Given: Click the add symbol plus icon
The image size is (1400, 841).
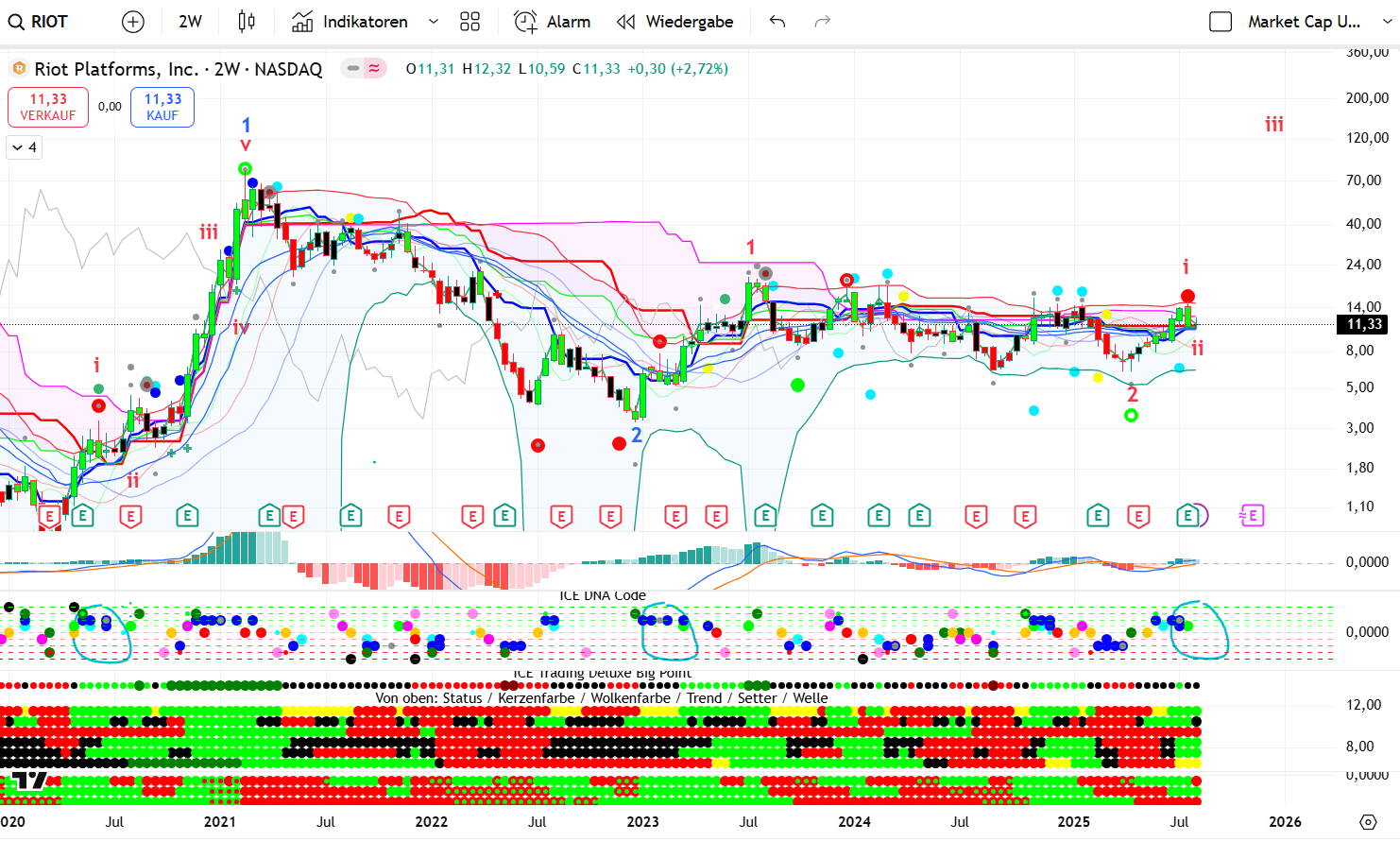Looking at the screenshot, I should (133, 22).
